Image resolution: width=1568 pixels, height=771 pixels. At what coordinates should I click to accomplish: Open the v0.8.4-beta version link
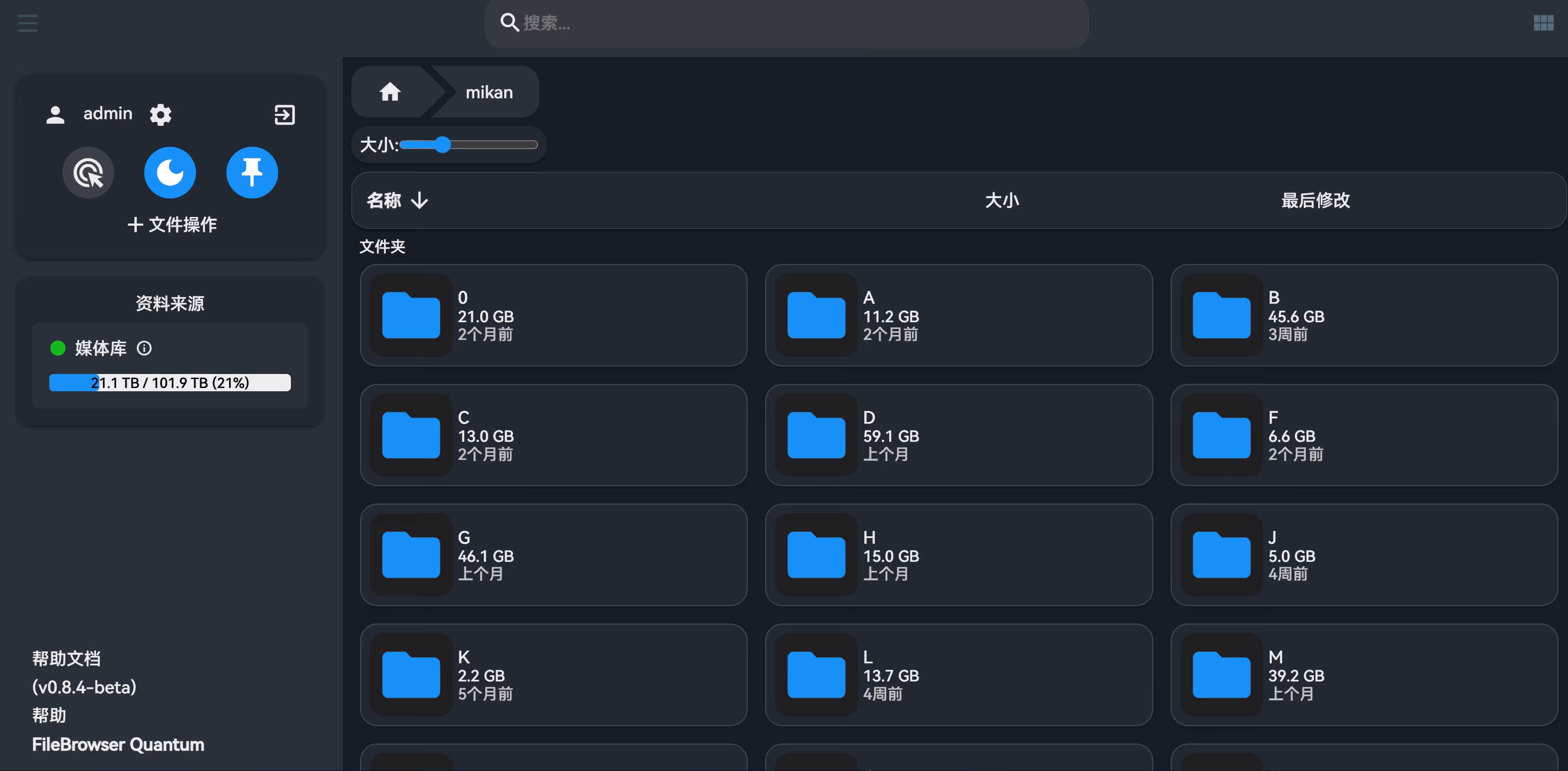pos(84,687)
